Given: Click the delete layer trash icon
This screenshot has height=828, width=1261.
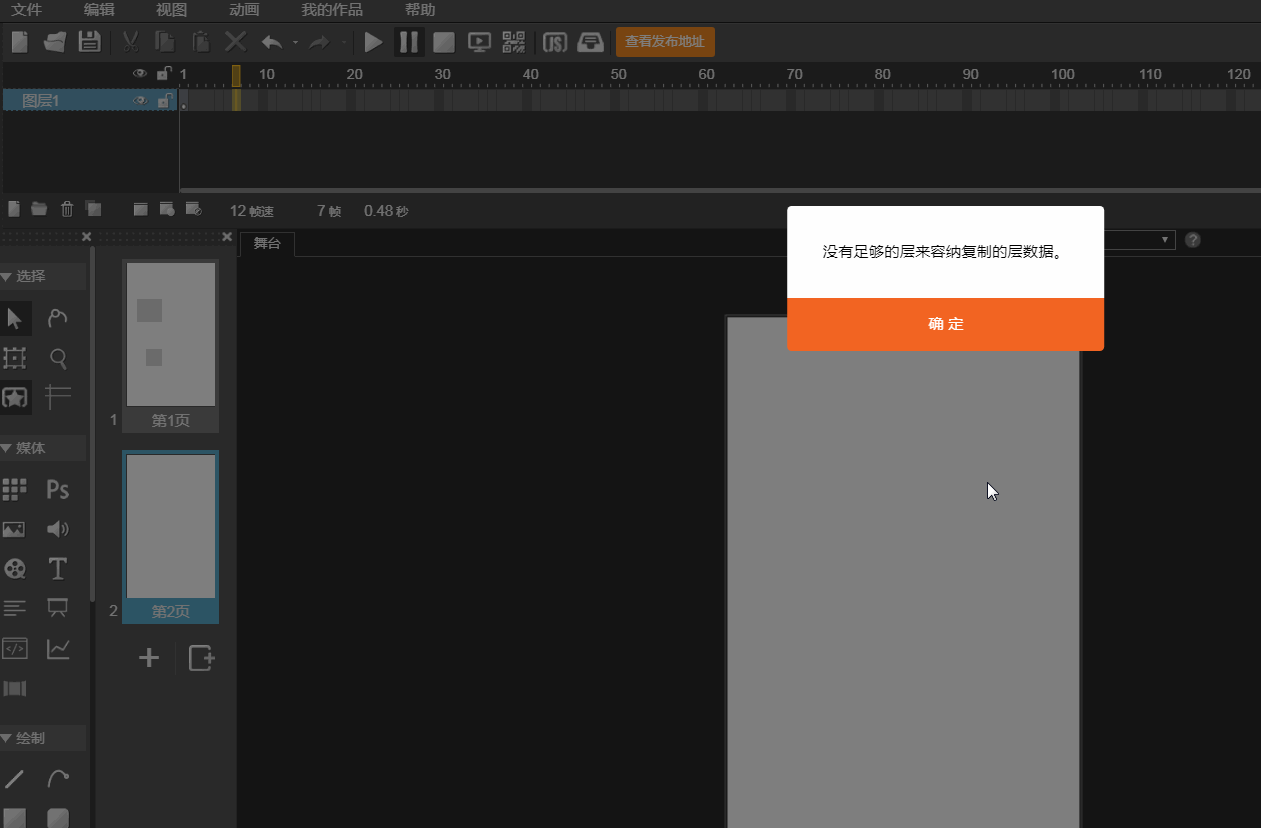Looking at the screenshot, I should [67, 209].
